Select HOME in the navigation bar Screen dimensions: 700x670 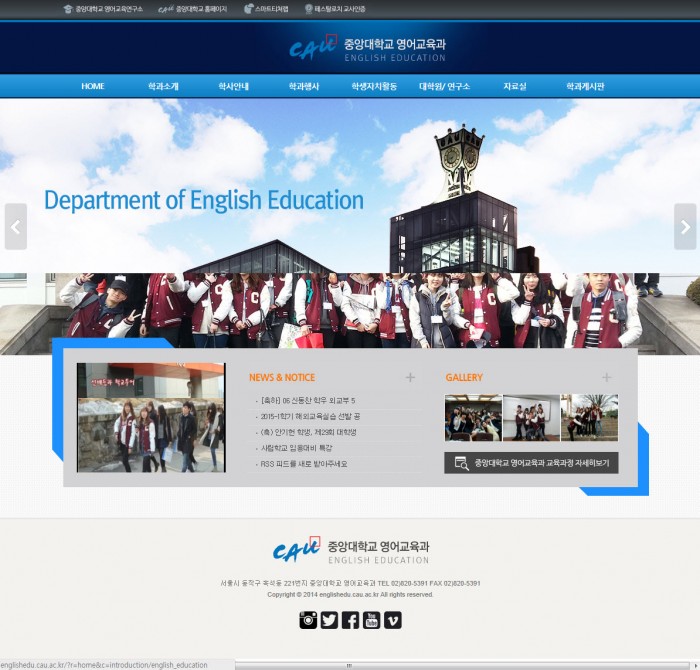(x=93, y=87)
